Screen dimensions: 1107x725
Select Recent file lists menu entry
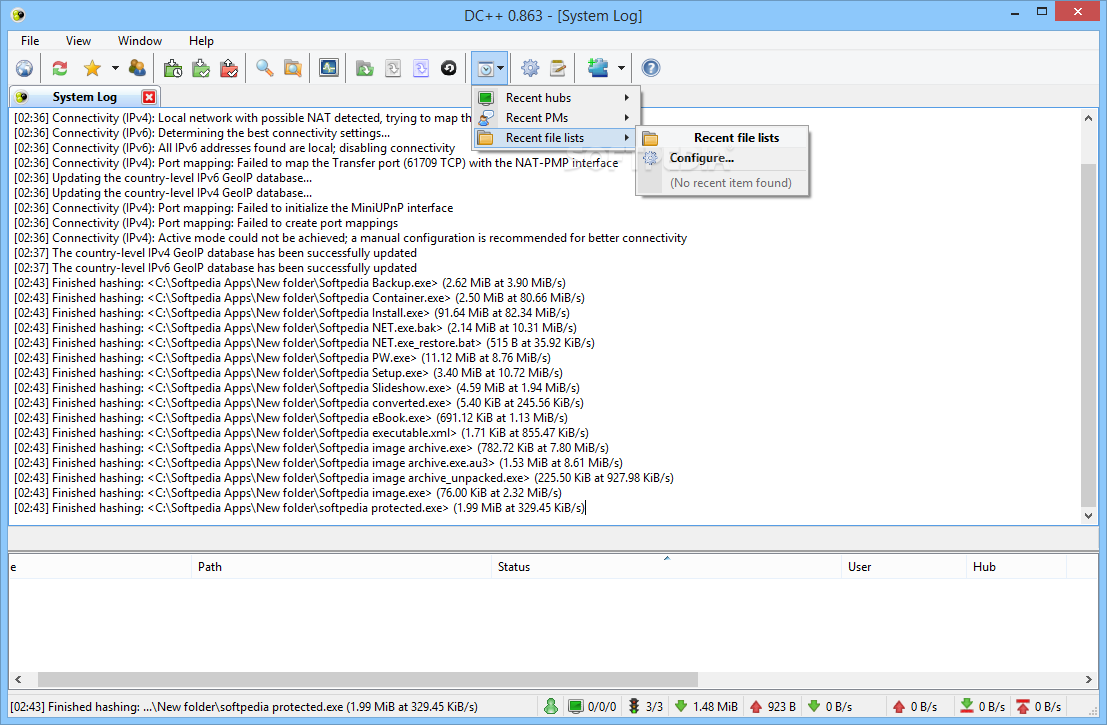[x=556, y=138]
